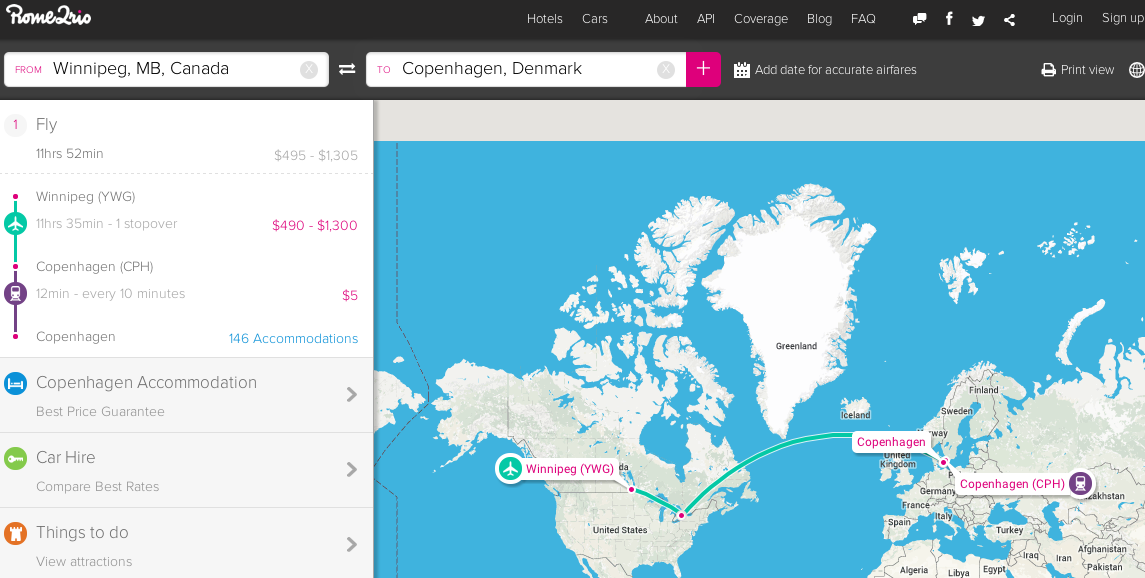Viewport: 1145px width, 578px height.
Task: Click the FROM input field
Action: [166, 69]
